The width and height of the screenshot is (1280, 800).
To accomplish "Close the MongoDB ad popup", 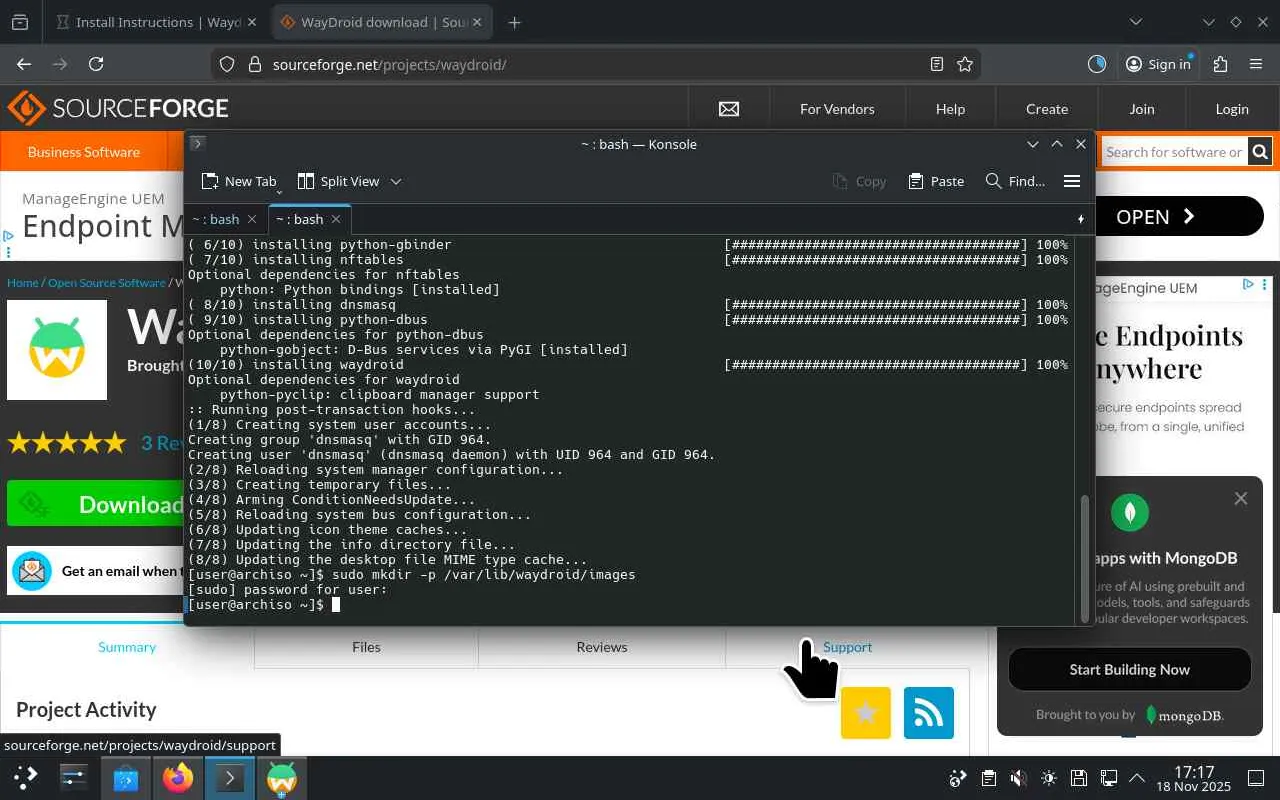I will coord(1241,498).
